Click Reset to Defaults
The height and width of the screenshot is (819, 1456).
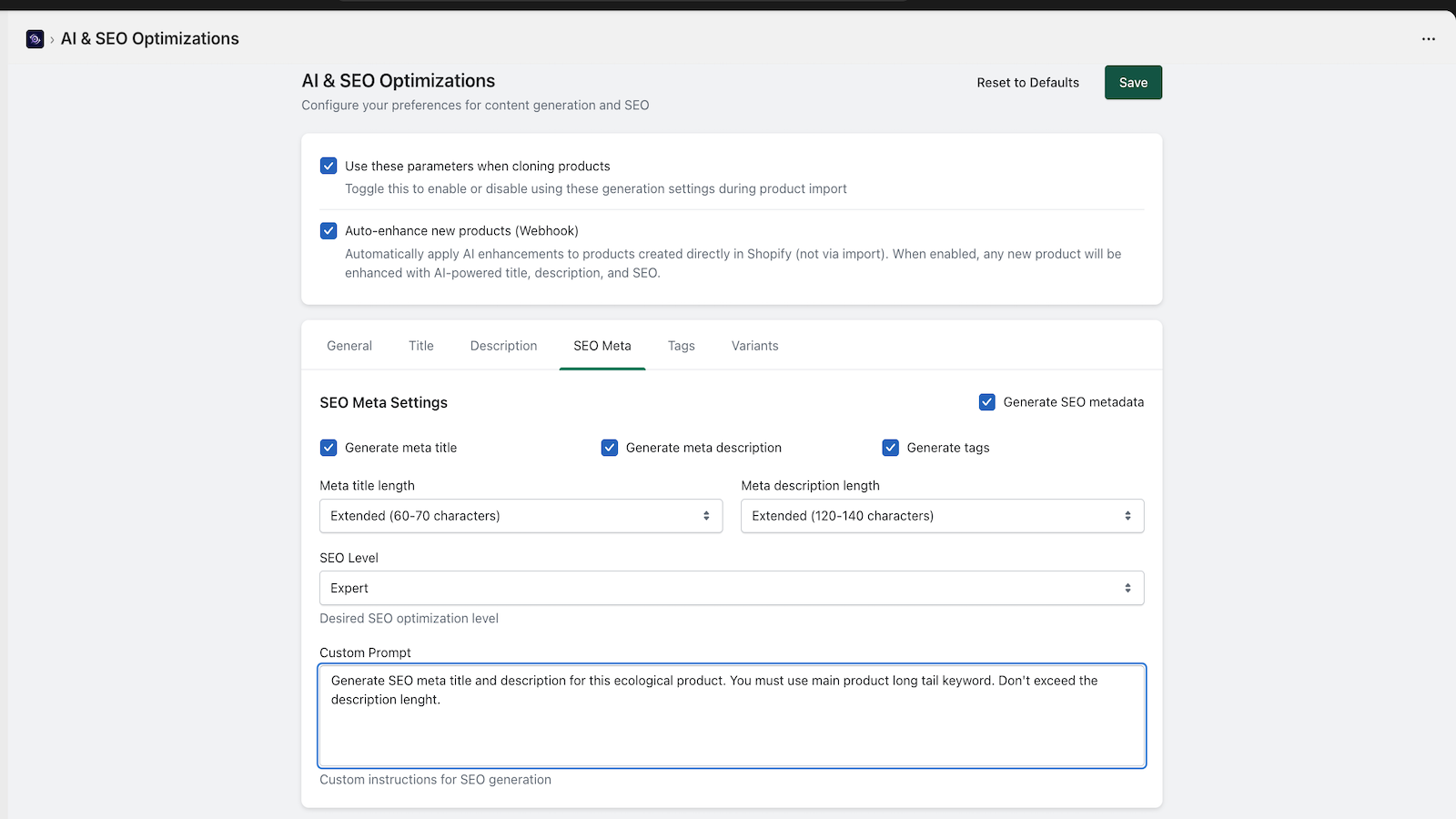tap(1027, 82)
